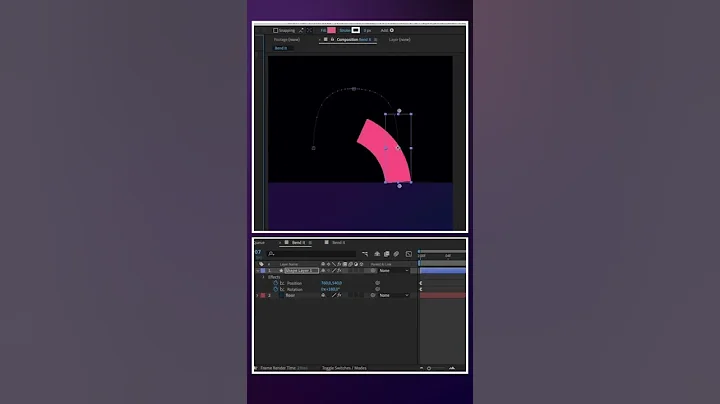The height and width of the screenshot is (404, 720).
Task: Toggle the Motion Blur enable icon
Action: click(x=396, y=253)
